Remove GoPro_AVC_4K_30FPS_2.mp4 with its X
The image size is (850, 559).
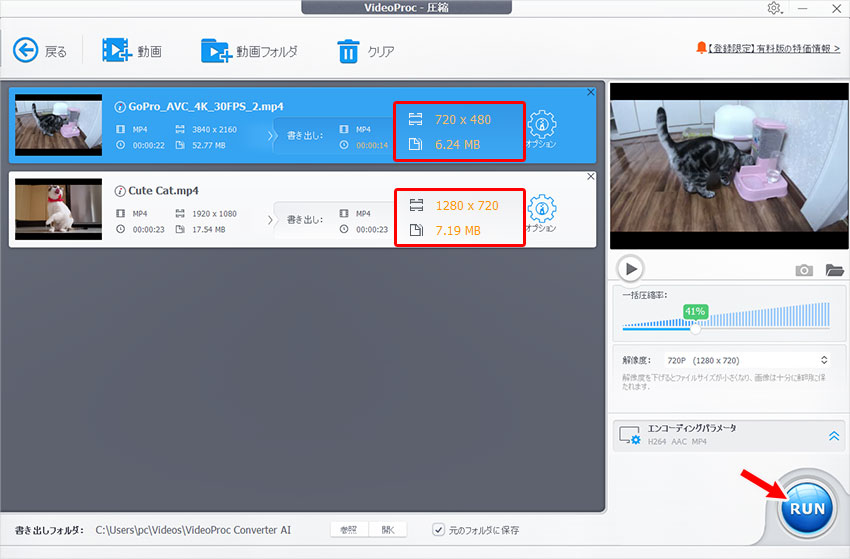pos(591,92)
